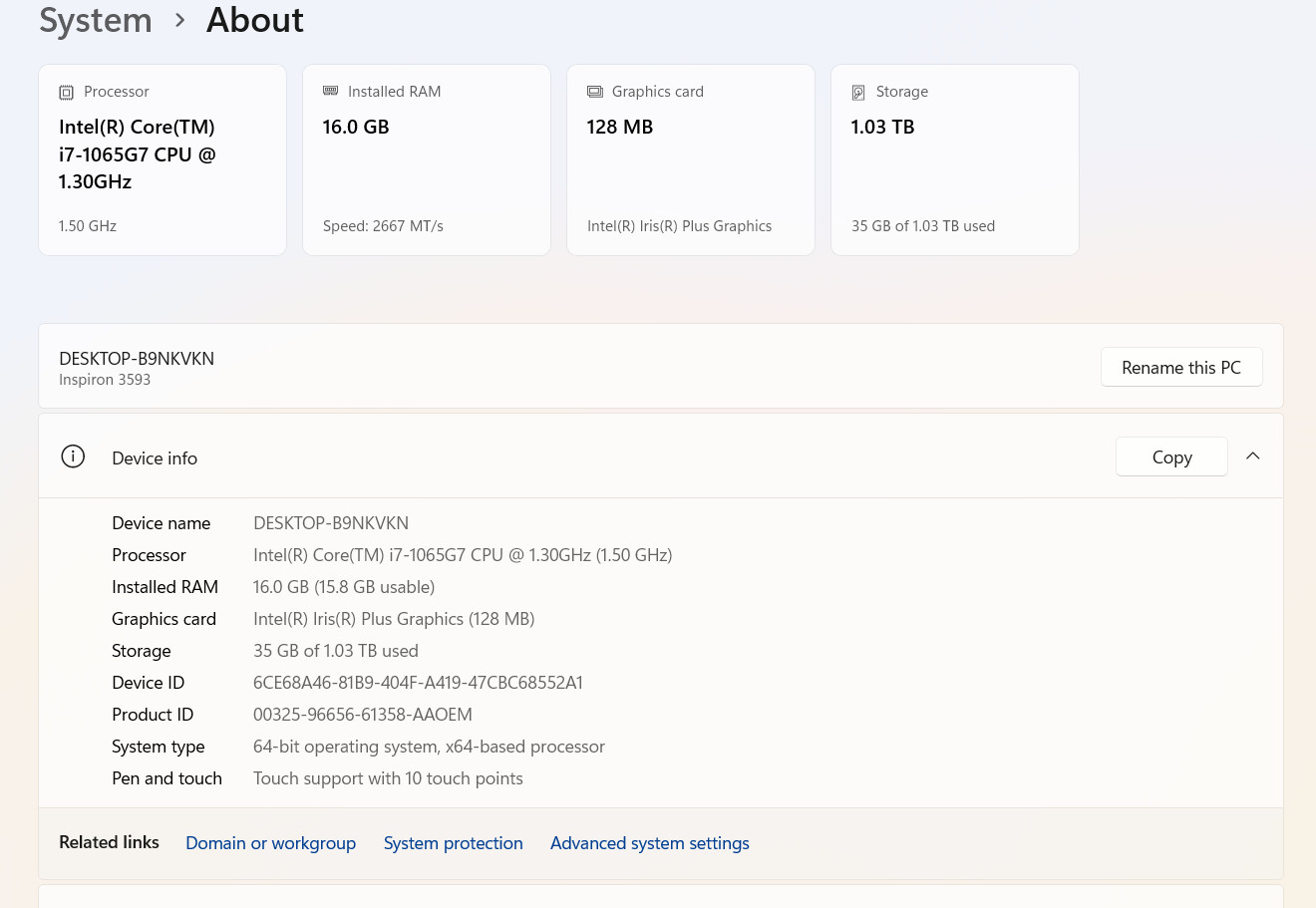Click the Graphics card icon
1316x908 pixels.
coord(595,92)
